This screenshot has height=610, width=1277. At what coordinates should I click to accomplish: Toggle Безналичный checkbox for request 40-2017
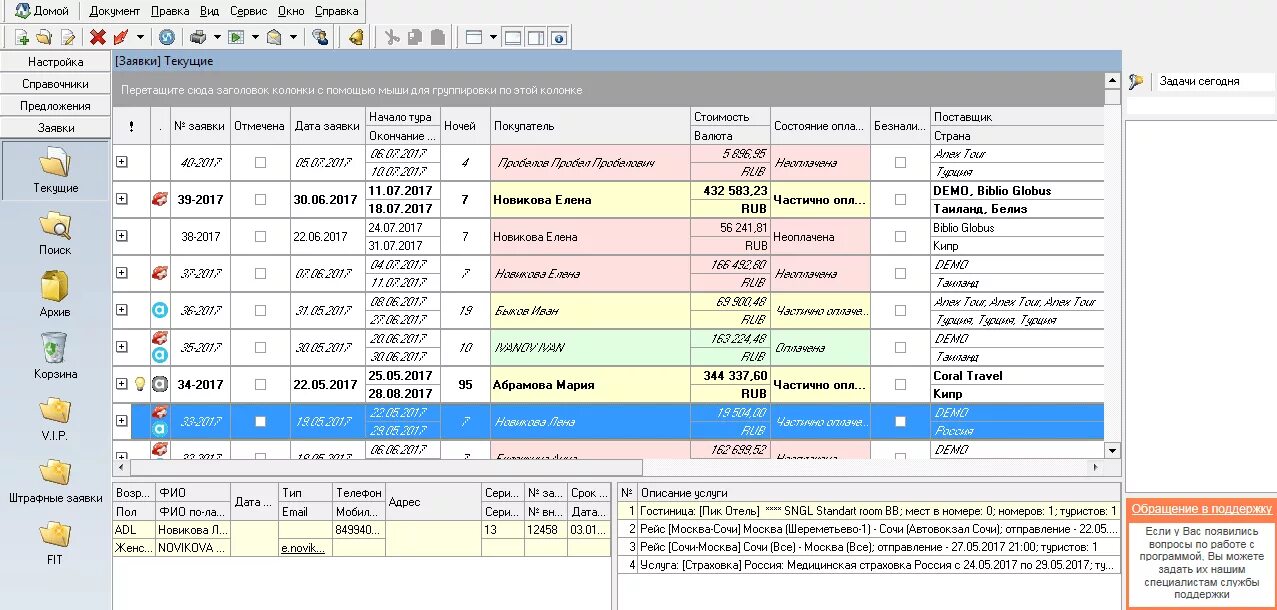tap(900, 162)
